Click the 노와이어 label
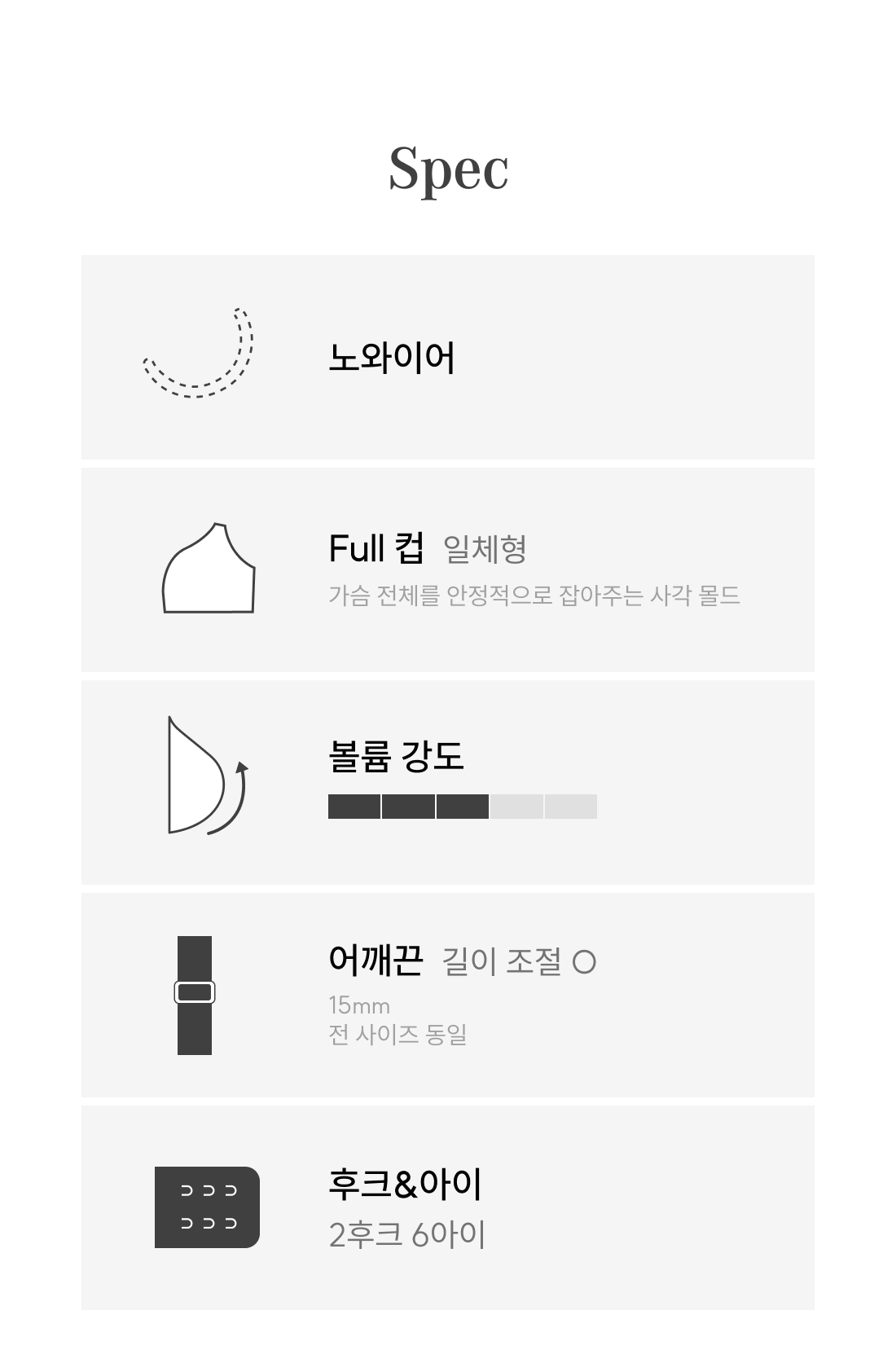 click(391, 358)
